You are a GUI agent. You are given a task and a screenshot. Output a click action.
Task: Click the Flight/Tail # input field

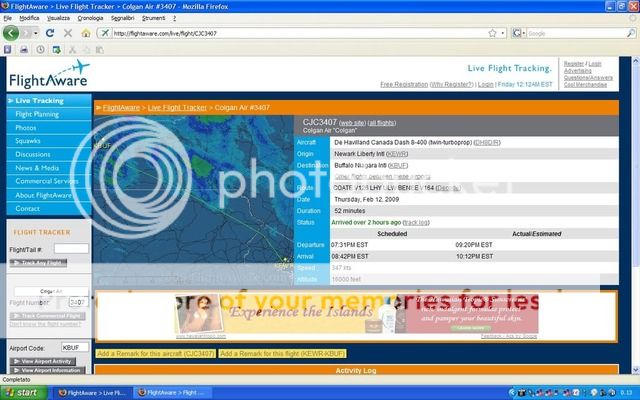click(70, 249)
